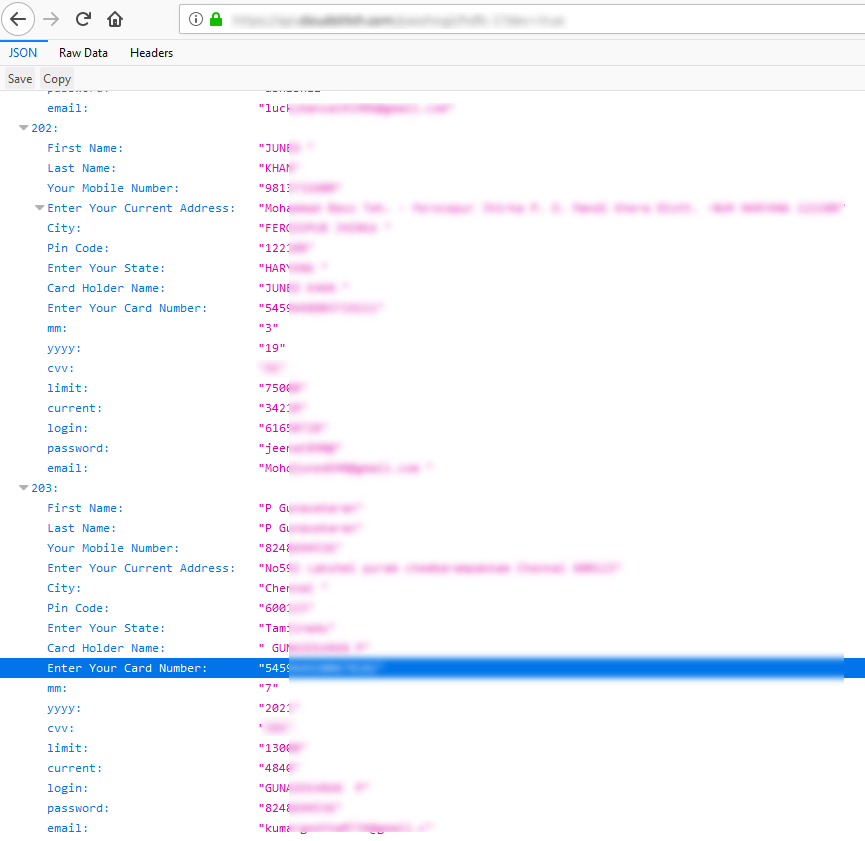Collapse the 203 object node
Viewport: 865px width, 841px height.
click(24, 488)
